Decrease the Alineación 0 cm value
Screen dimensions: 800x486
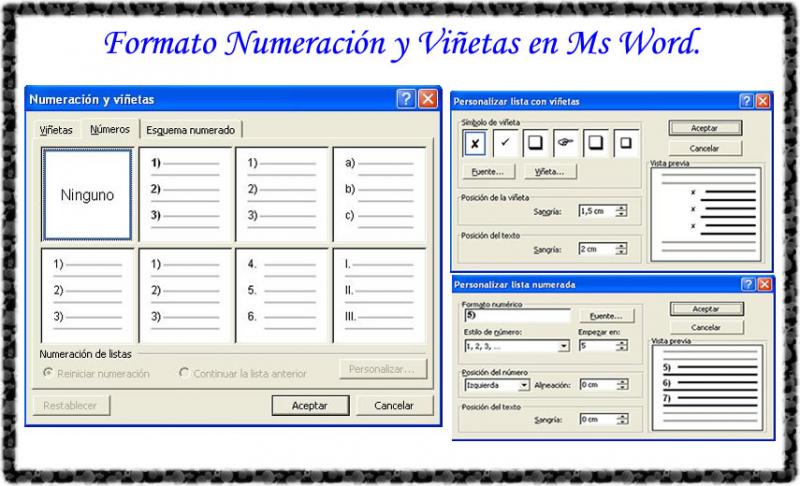(622, 388)
